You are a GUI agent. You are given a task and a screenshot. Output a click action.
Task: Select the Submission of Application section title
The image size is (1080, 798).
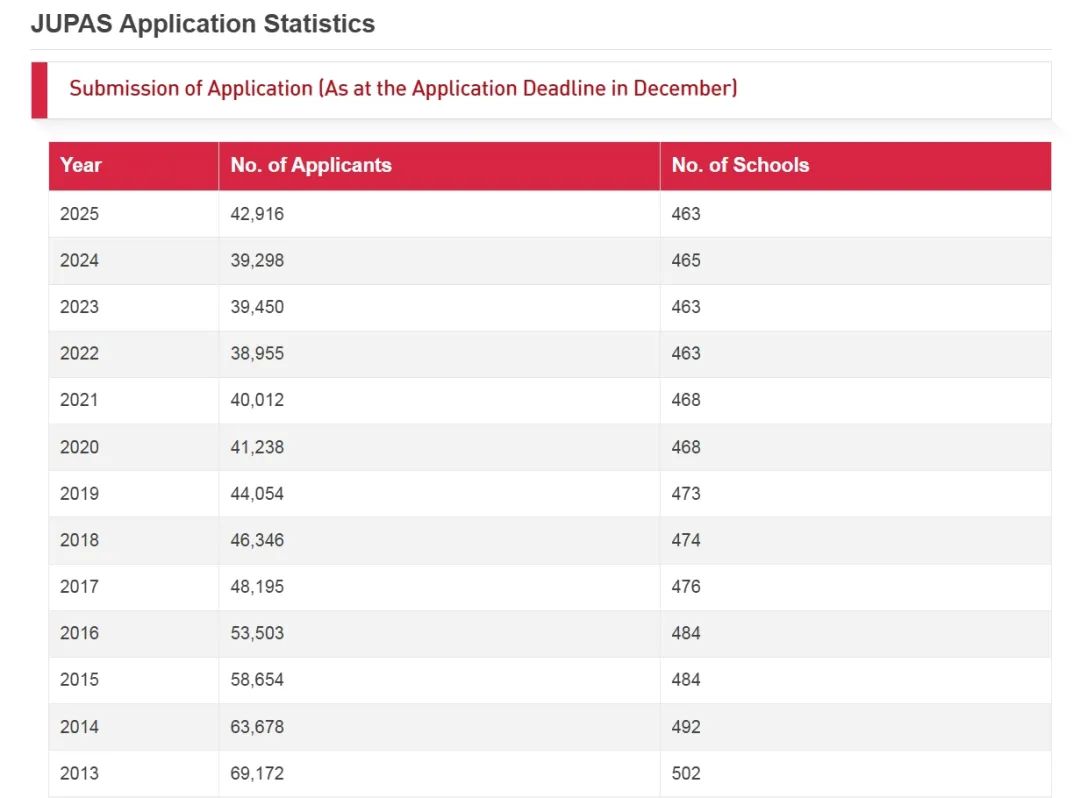point(403,89)
